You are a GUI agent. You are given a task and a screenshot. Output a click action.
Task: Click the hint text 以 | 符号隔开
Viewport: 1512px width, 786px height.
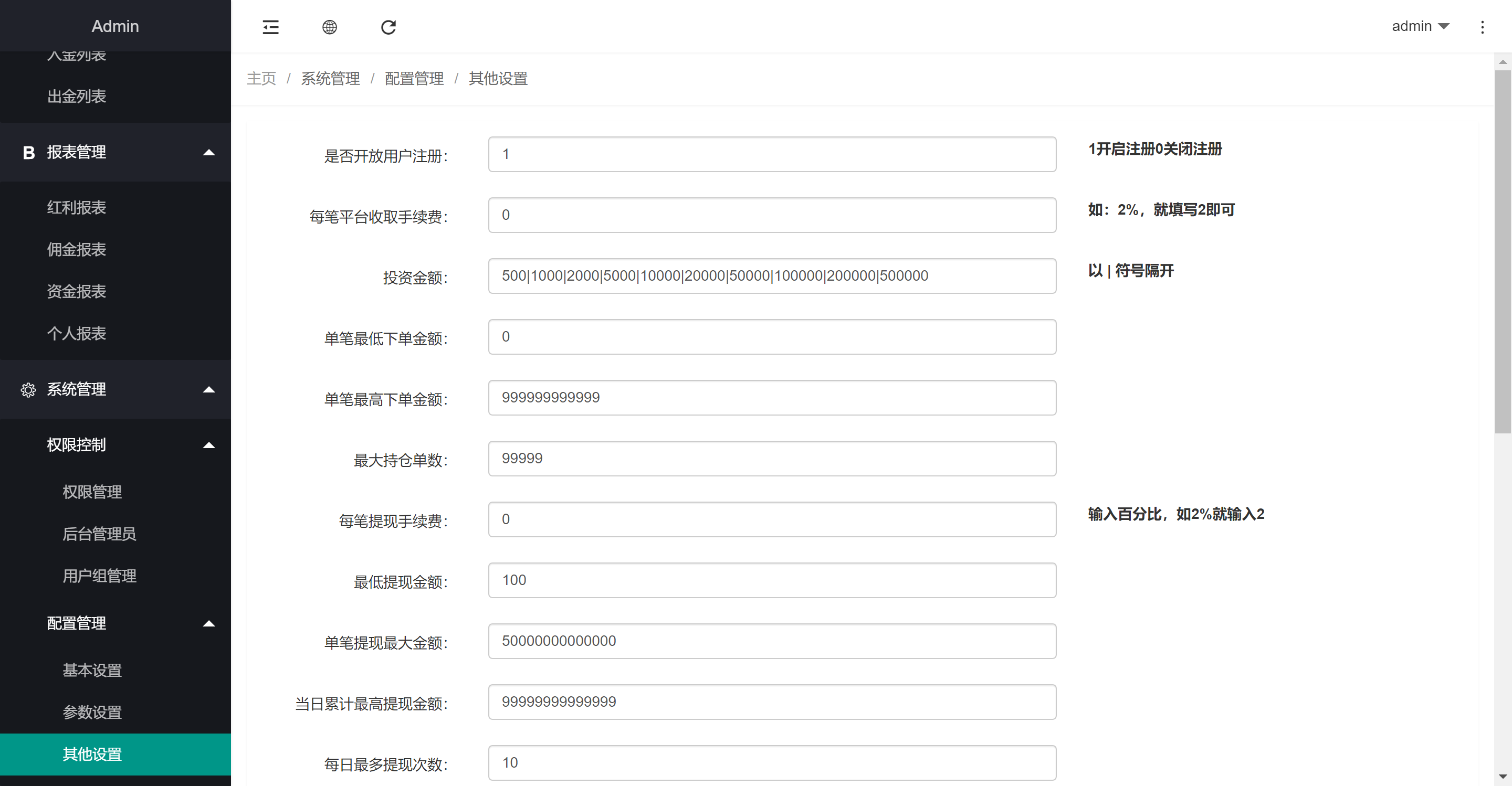click(x=1130, y=270)
